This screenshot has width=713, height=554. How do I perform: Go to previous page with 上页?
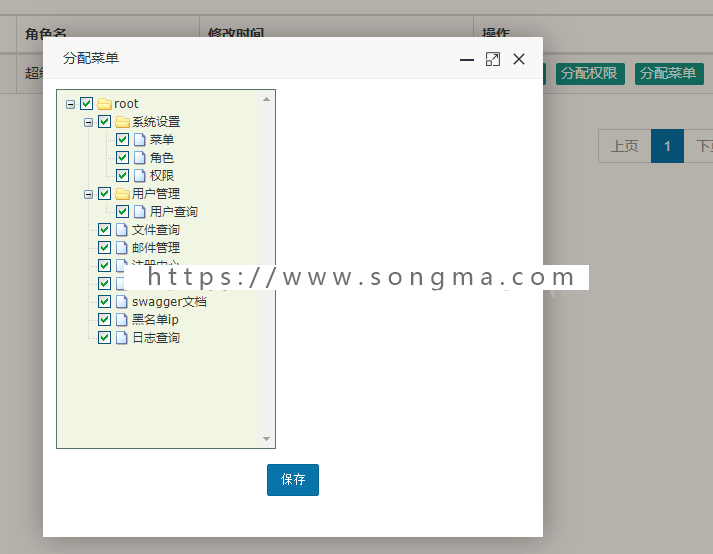click(625, 146)
